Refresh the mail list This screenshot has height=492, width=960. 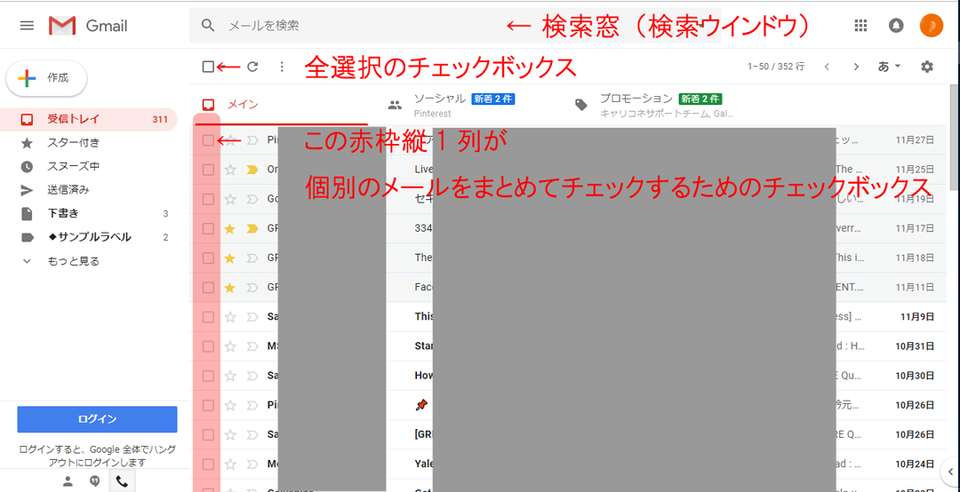pyautogui.click(x=252, y=67)
